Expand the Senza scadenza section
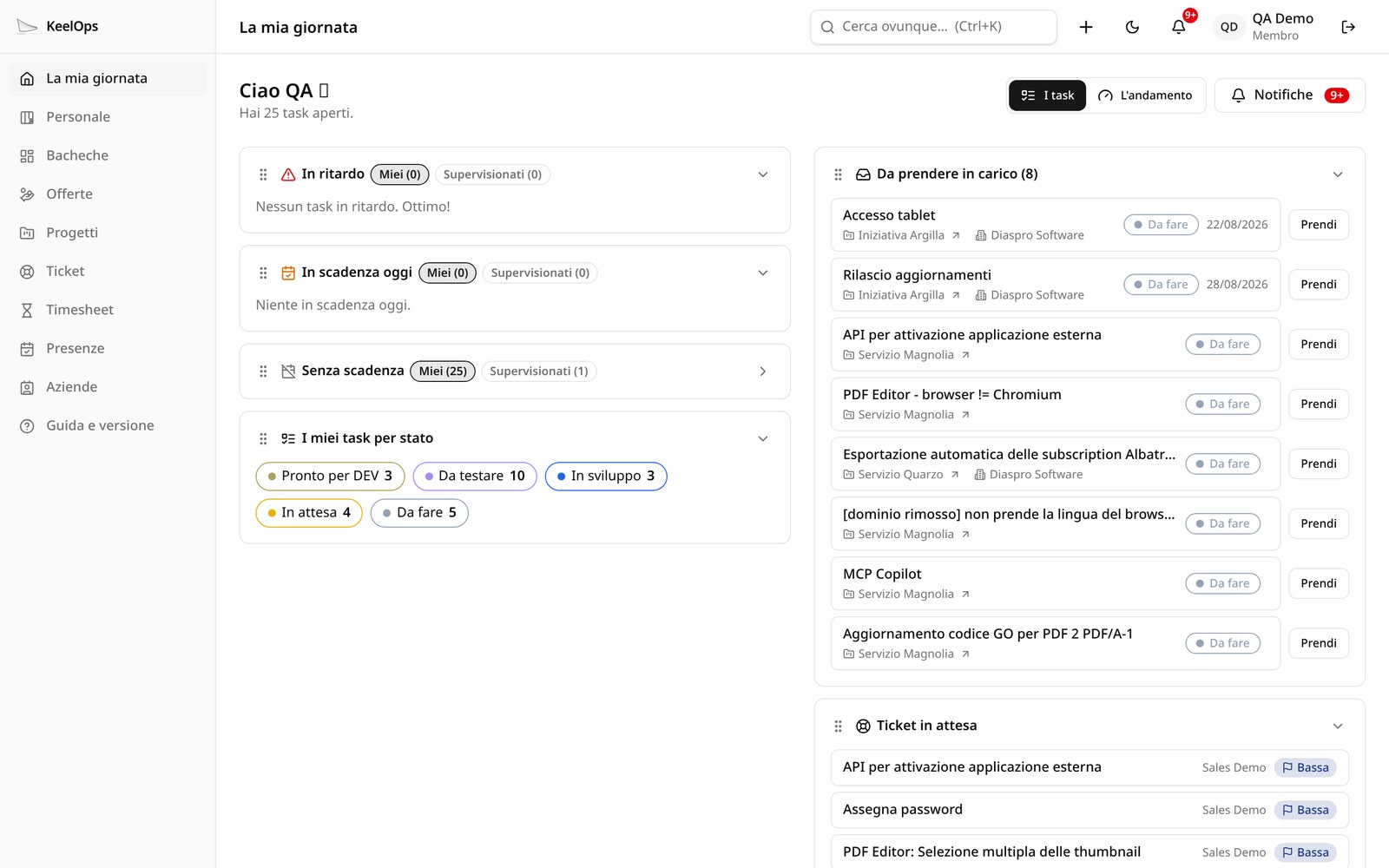This screenshot has width=1389, height=868. 763,372
